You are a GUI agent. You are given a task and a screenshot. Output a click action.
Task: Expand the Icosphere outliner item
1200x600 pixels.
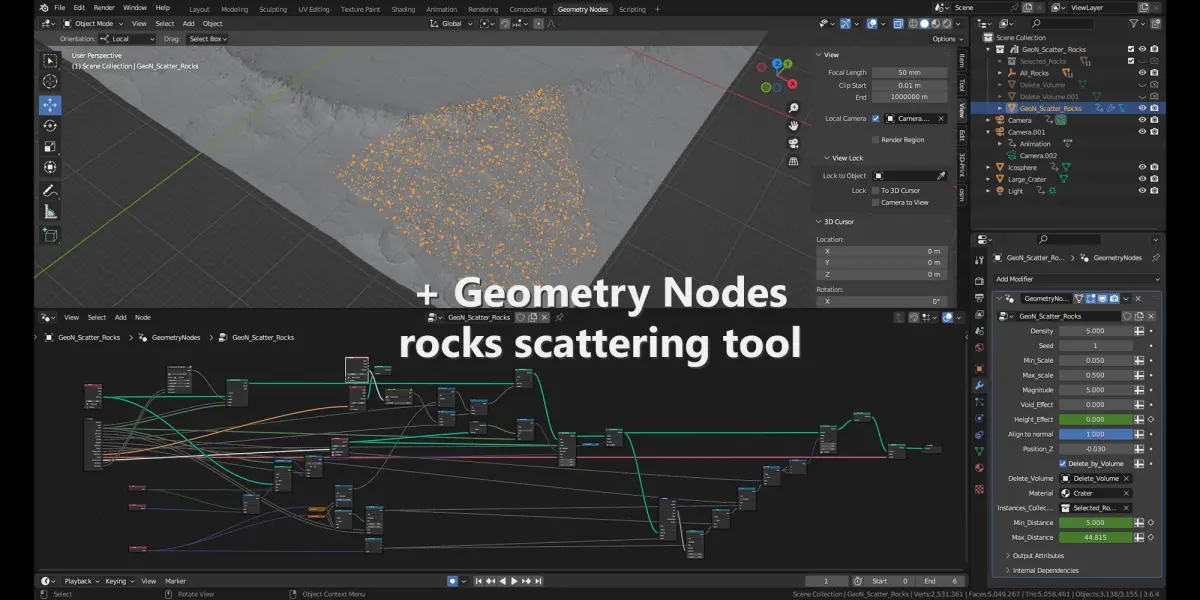tap(989, 167)
